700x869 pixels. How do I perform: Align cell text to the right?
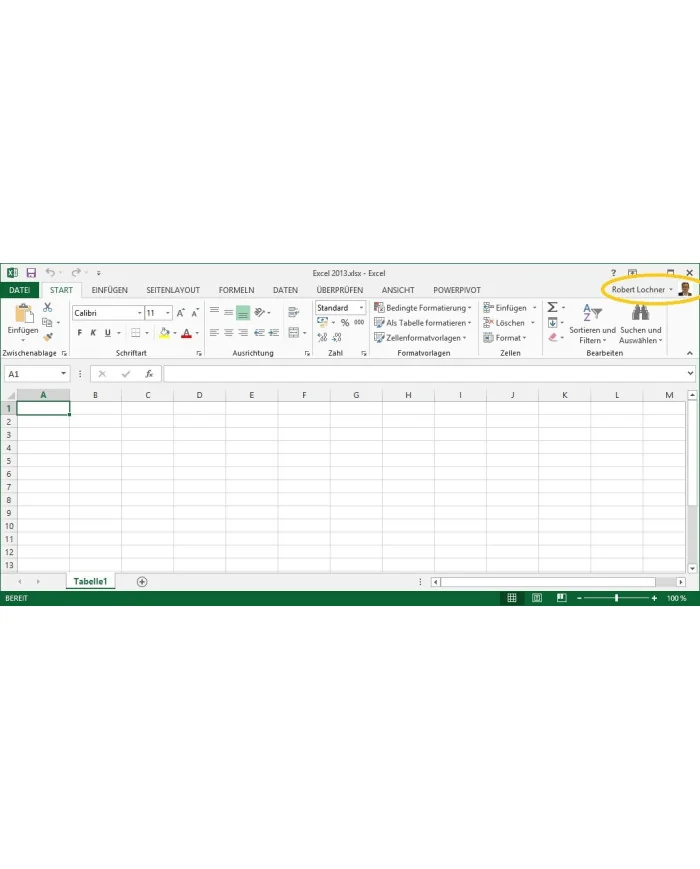pos(243,333)
